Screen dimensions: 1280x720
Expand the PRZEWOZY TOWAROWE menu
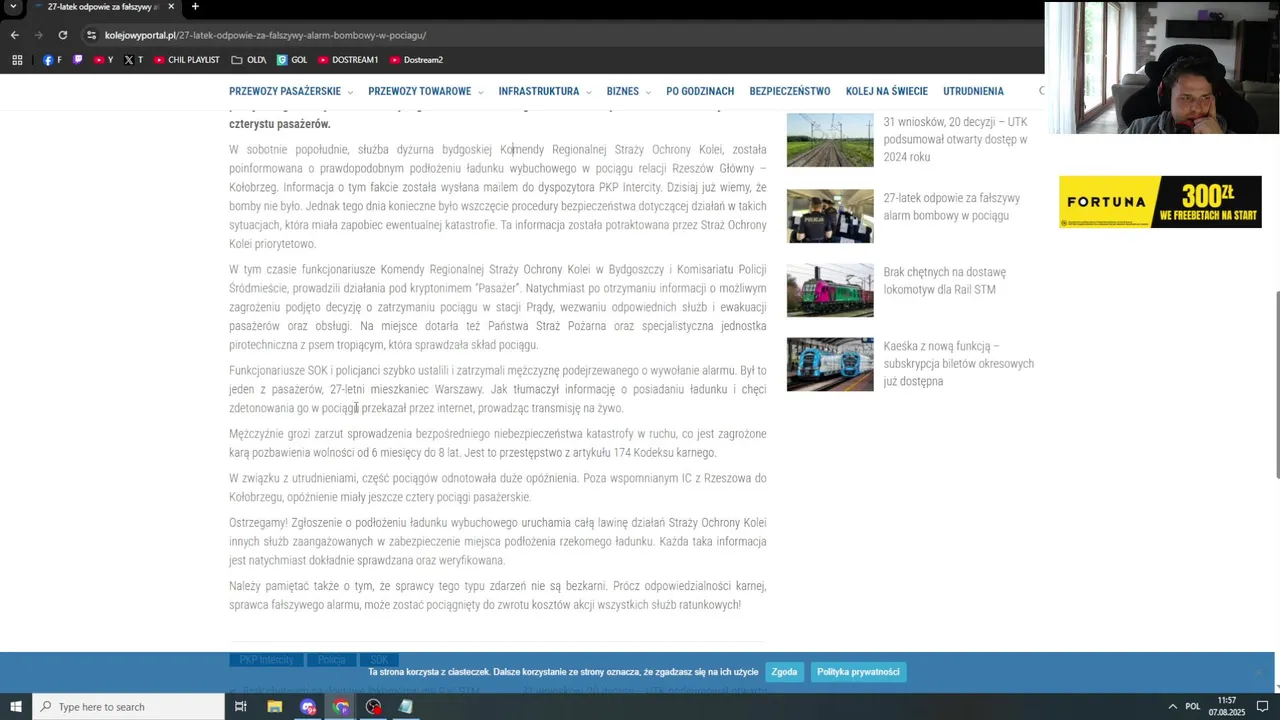point(426,91)
